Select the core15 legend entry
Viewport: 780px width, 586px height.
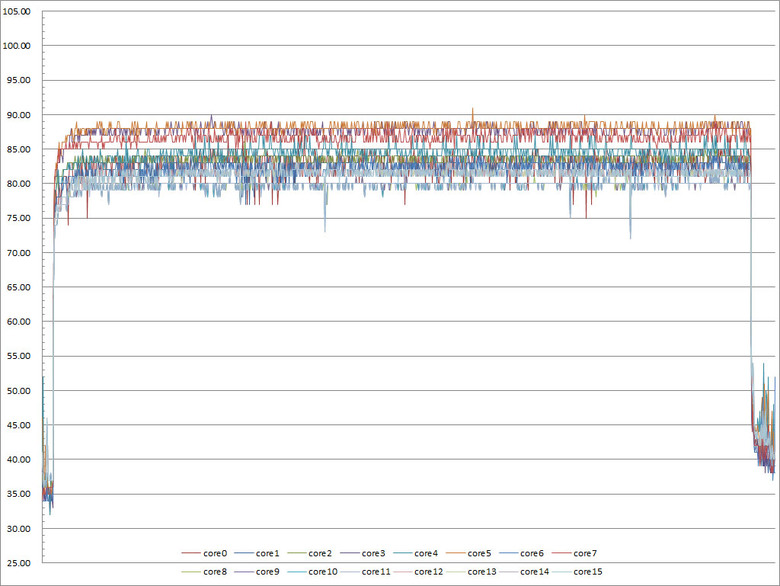click(x=578, y=572)
